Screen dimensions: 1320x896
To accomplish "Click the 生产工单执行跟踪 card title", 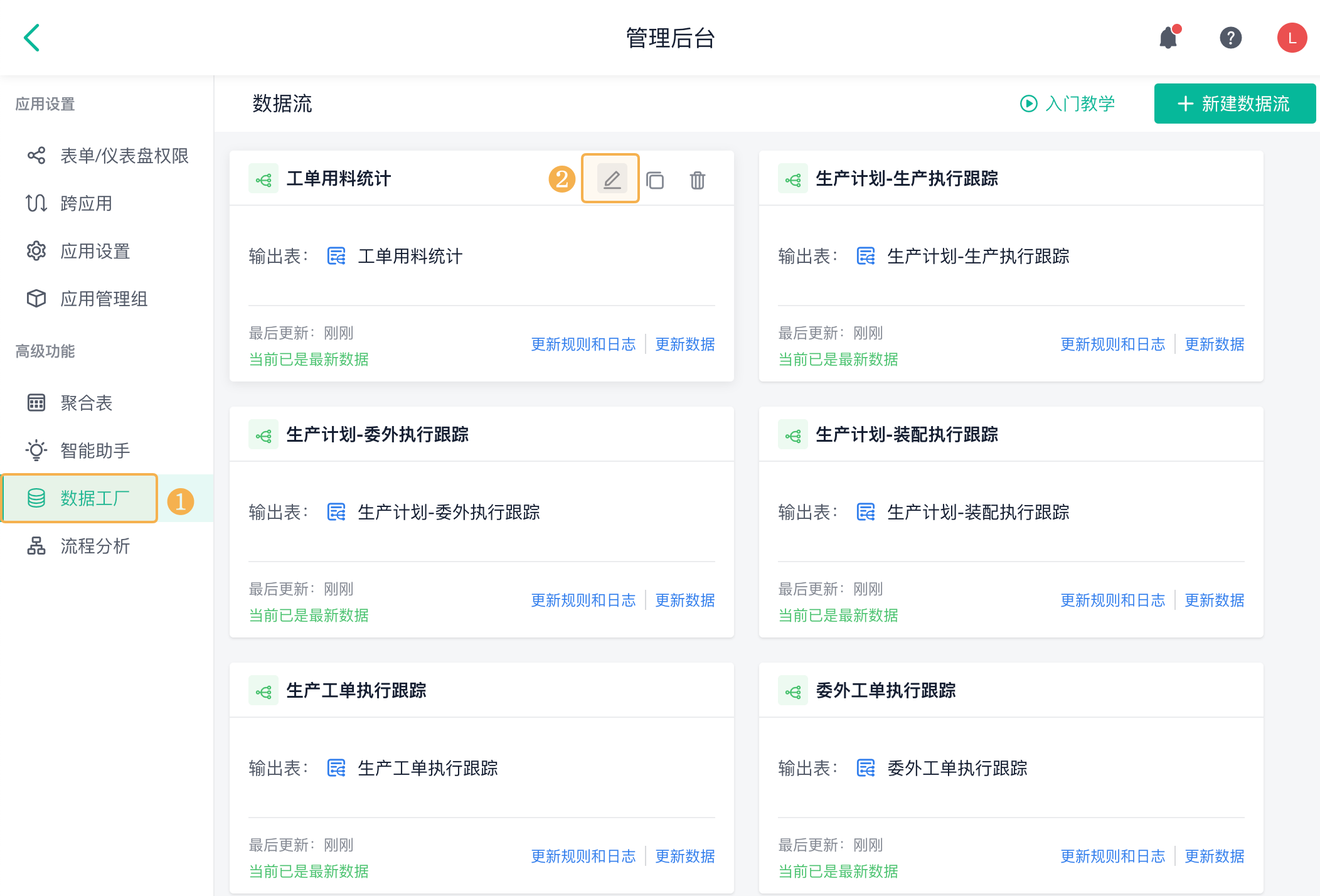I will (356, 690).
